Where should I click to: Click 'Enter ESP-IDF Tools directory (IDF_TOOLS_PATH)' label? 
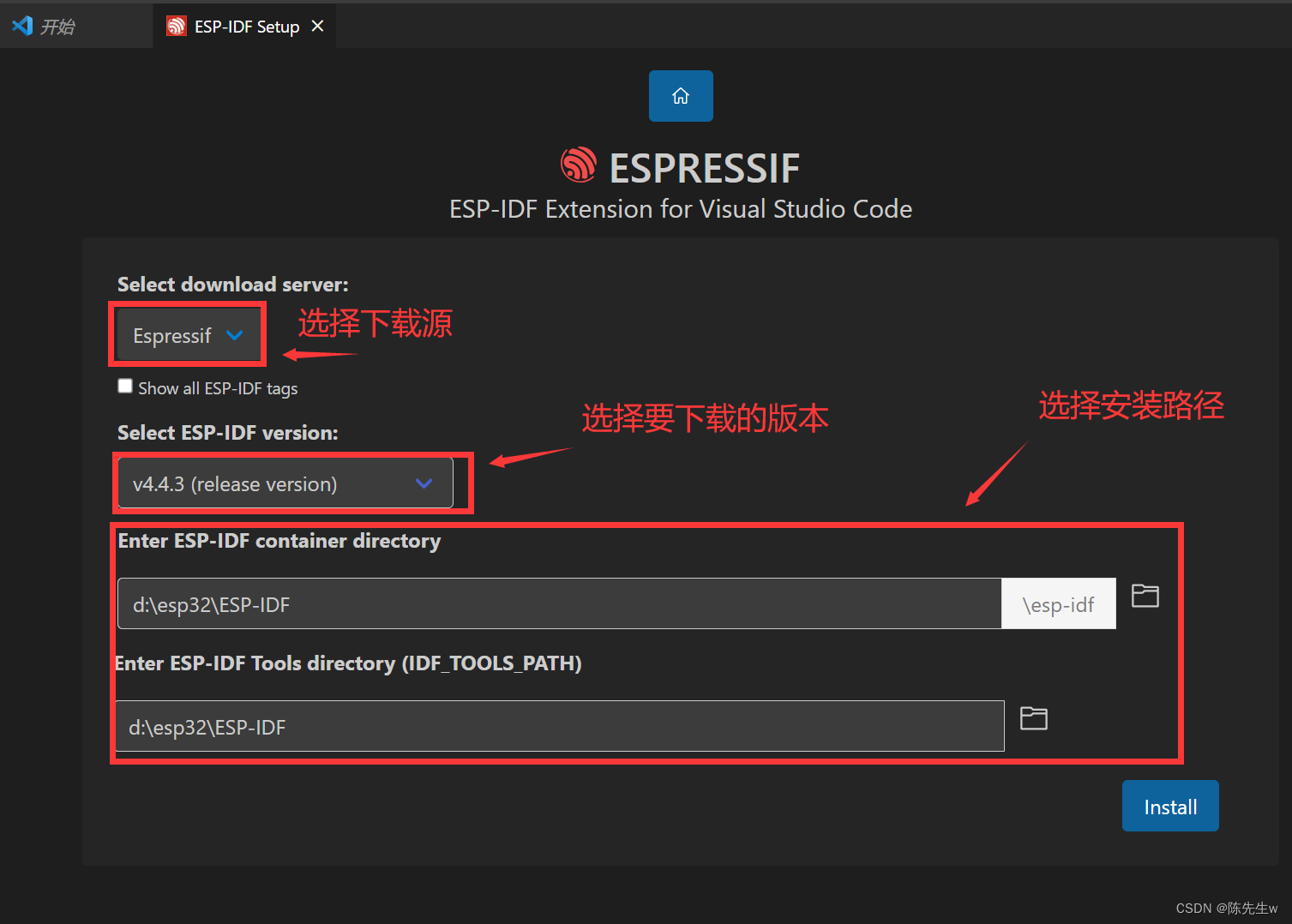pyautogui.click(x=348, y=663)
